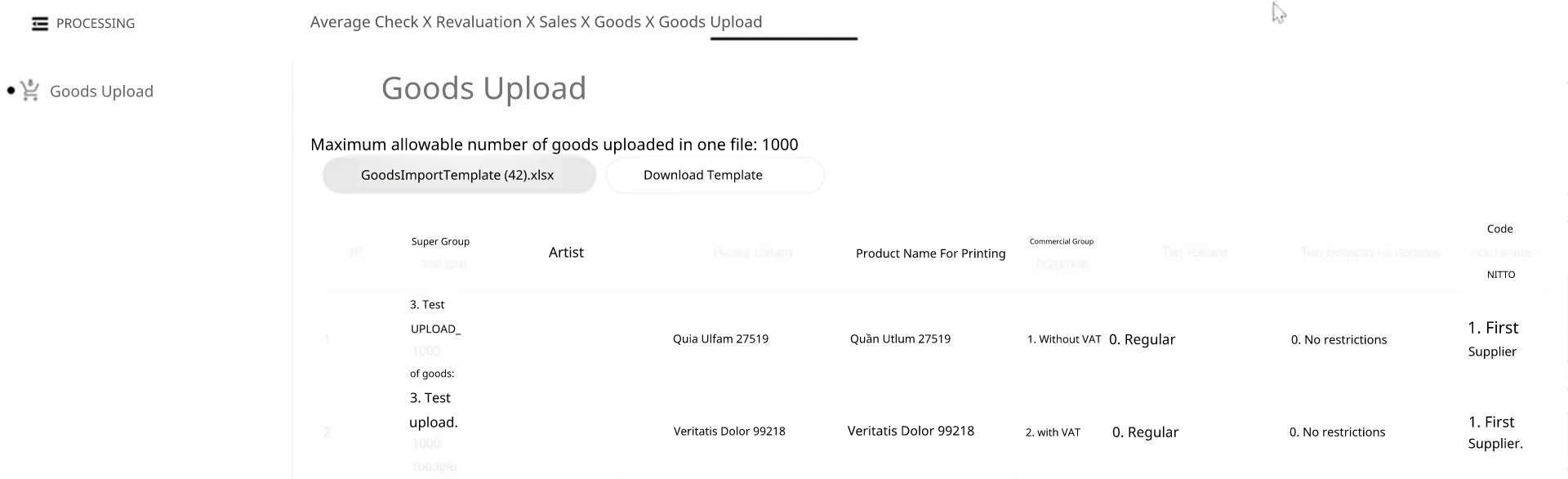Click the hamburger menu icon beside PROCESSING

[x=39, y=24]
